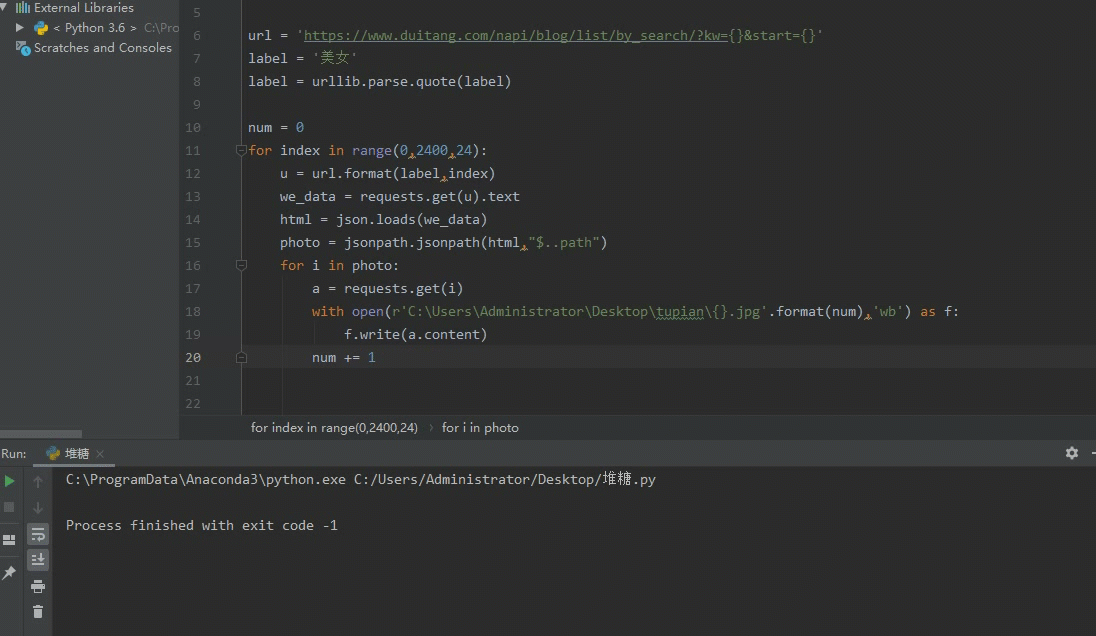The image size is (1096, 636).
Task: Click 'url.format(label,index)' on line 12
Action: (x=403, y=173)
